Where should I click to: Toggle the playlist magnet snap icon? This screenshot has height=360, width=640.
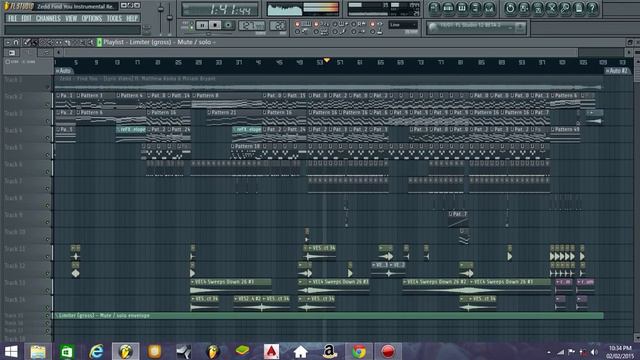16,42
